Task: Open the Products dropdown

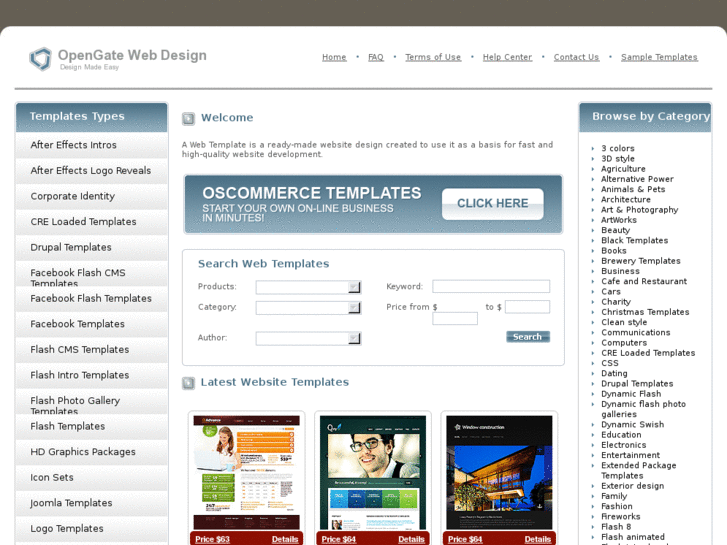Action: 308,287
